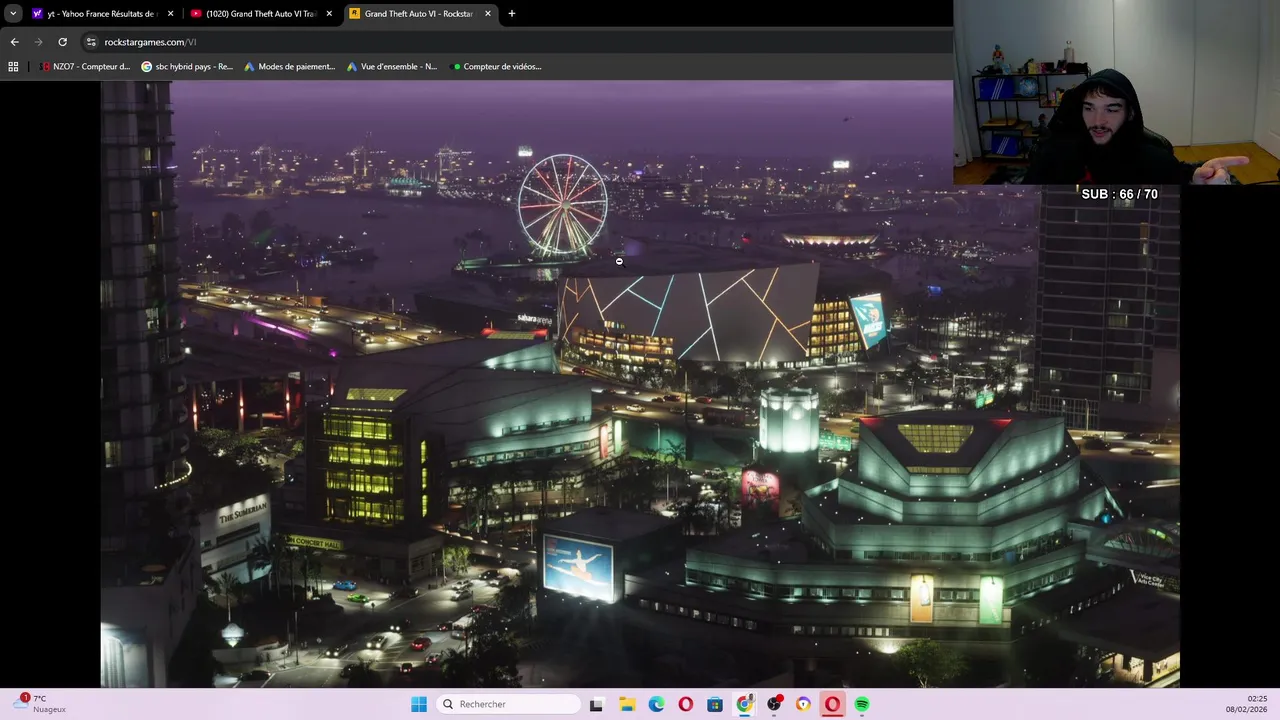Click the GTA VI city screenshot image
Image resolution: width=1280 pixels, height=720 pixels.
(x=640, y=384)
